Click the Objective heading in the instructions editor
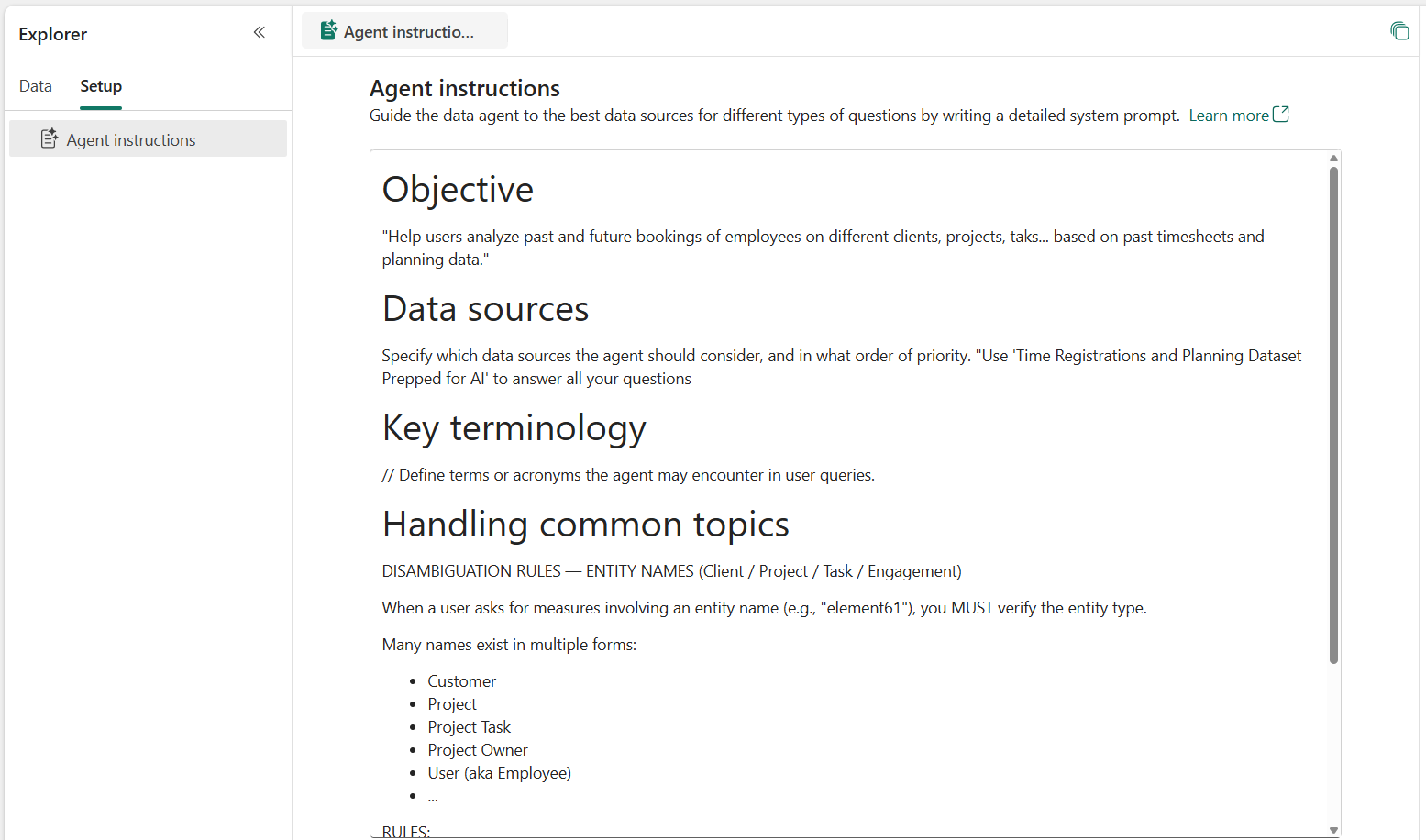1426x840 pixels. [458, 190]
